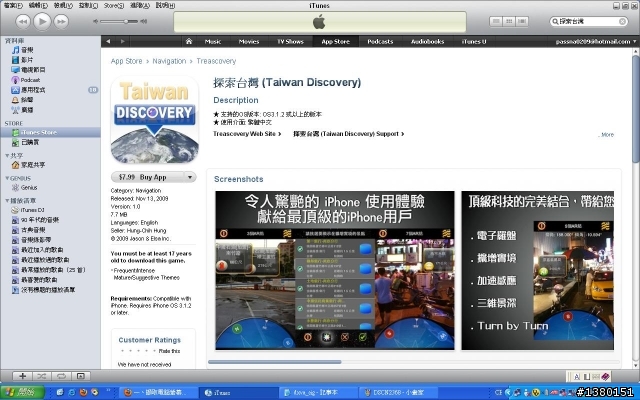Click the Previous track button
The image size is (640, 400).
point(23,22)
